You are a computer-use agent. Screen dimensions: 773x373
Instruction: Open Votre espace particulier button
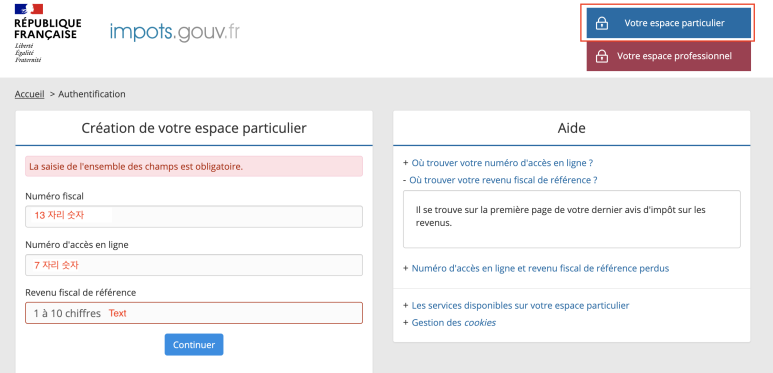[668, 23]
